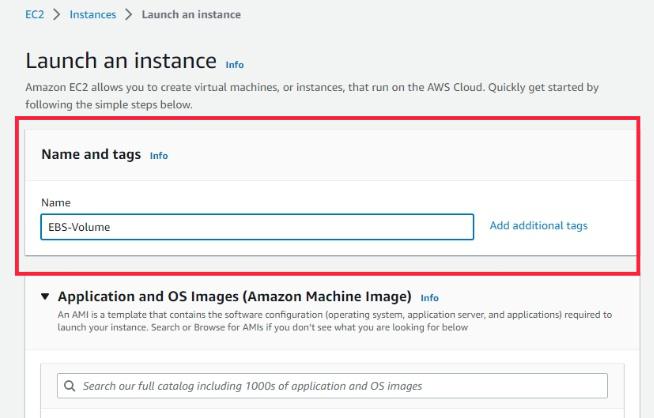Open the EC2 breadcrumb link
Image resolution: width=654 pixels, height=418 pixels.
point(34,15)
